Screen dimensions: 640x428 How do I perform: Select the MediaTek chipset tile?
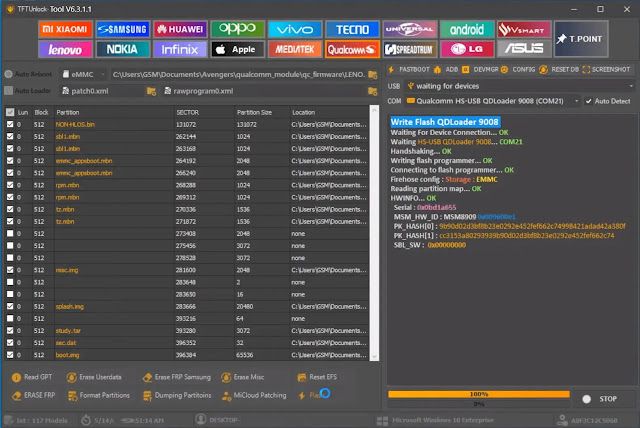[x=295, y=49]
